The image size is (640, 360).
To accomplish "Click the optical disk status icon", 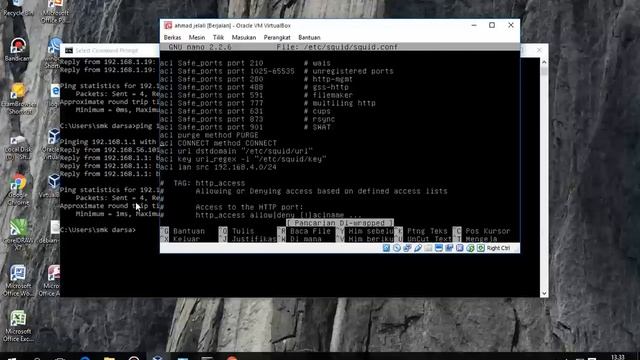I will 397,248.
